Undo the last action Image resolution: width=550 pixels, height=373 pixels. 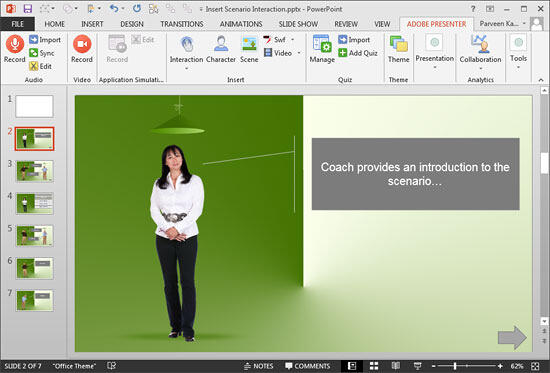(114, 8)
